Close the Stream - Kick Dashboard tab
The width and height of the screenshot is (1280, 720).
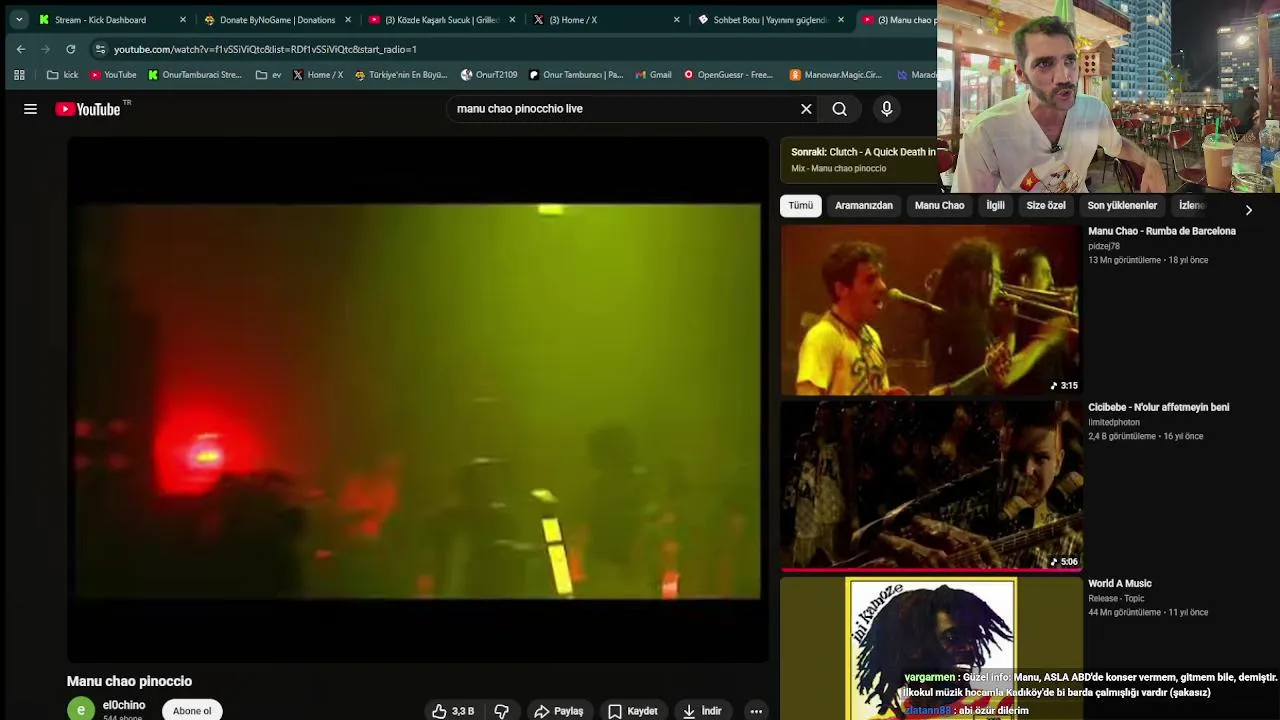click(x=183, y=20)
